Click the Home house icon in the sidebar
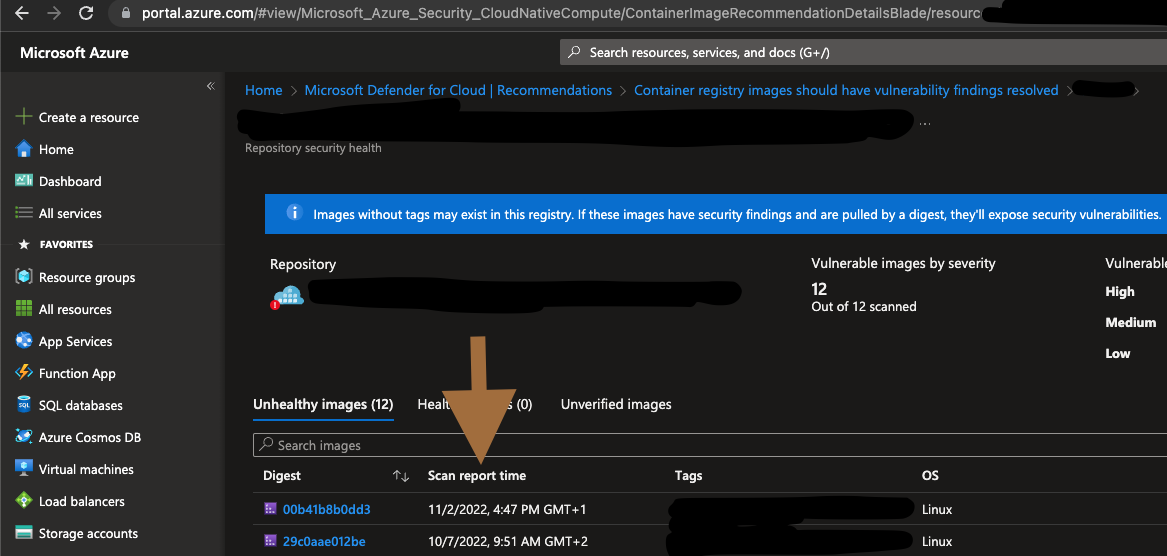 24,149
